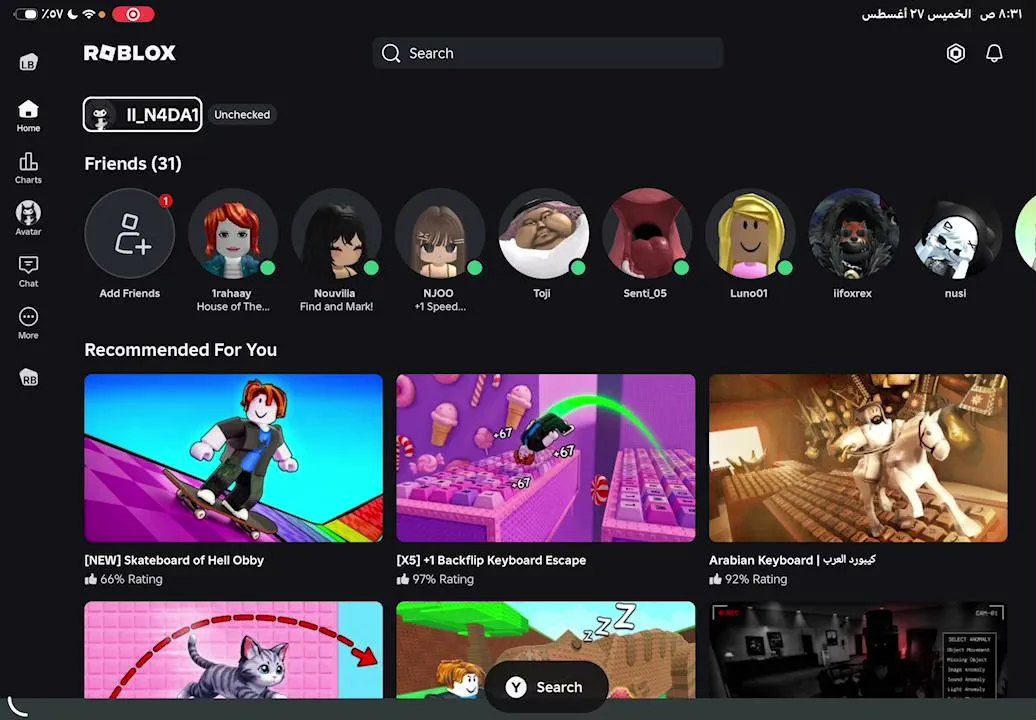This screenshot has height=720, width=1036.
Task: Open NJOO's friend avatar
Action: pos(439,233)
